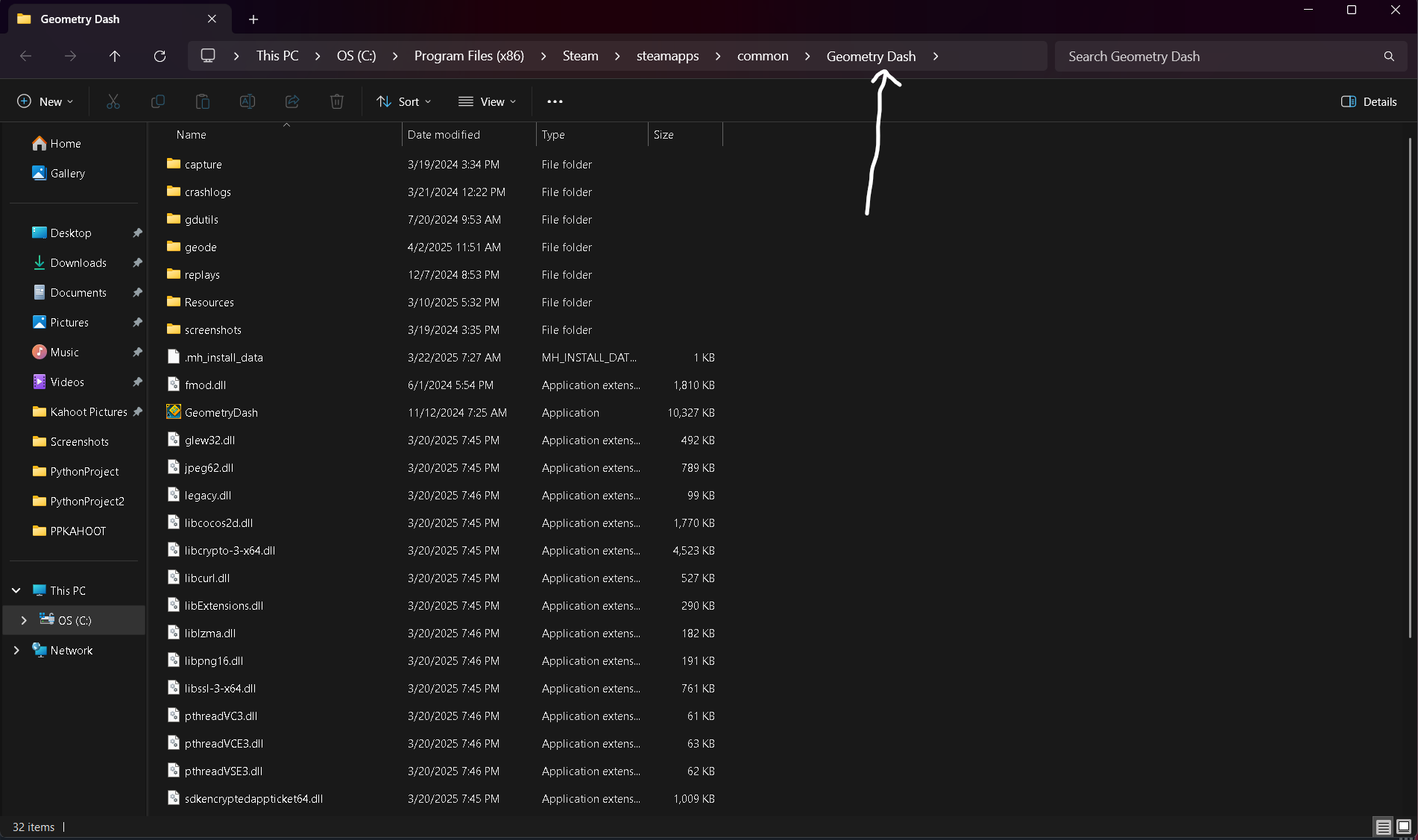Image resolution: width=1418 pixels, height=840 pixels.
Task: Go forward with the right arrow
Action: pos(70,56)
